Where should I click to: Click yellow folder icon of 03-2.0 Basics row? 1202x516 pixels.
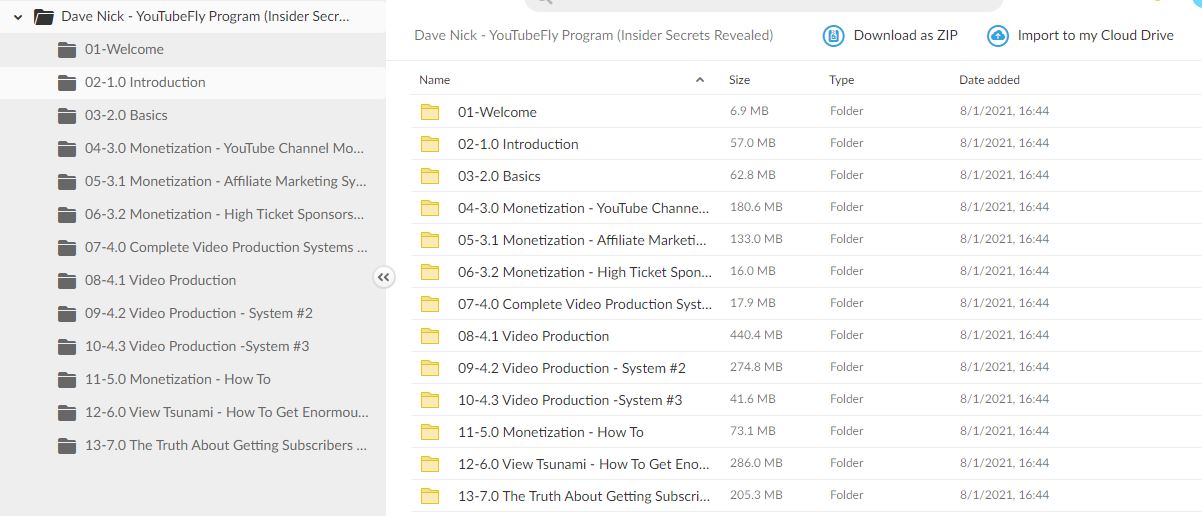430,176
